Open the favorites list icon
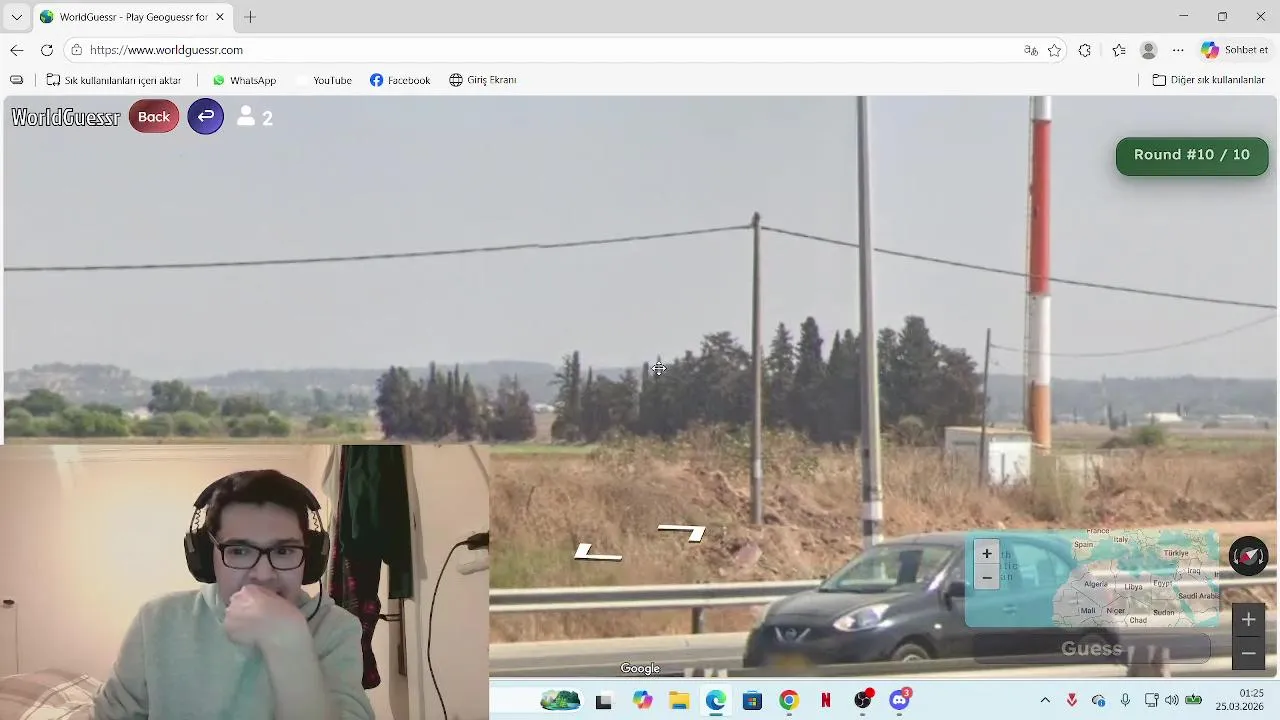 [x=1119, y=50]
